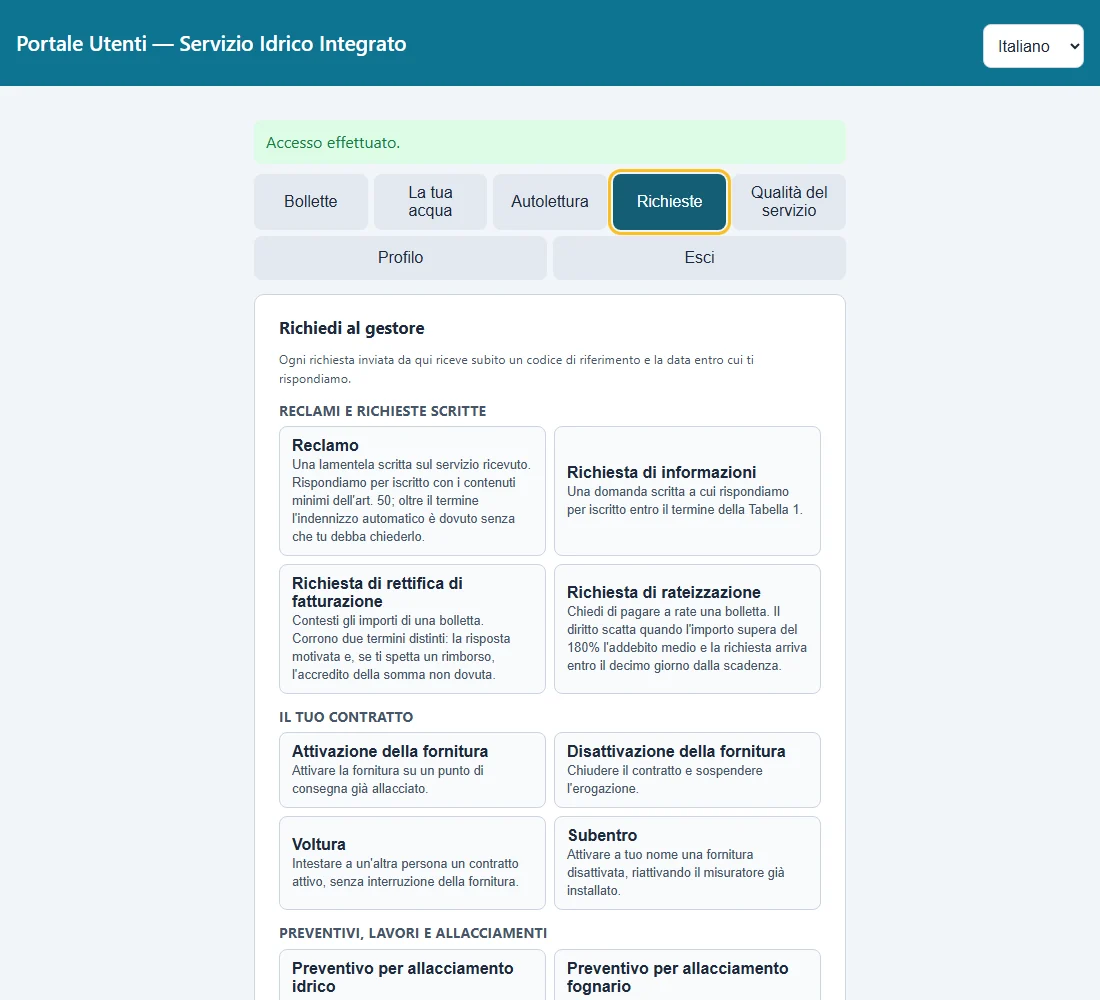Image resolution: width=1100 pixels, height=1000 pixels.
Task: Click the 'Richiedi al gestore' heading
Action: click(x=351, y=328)
